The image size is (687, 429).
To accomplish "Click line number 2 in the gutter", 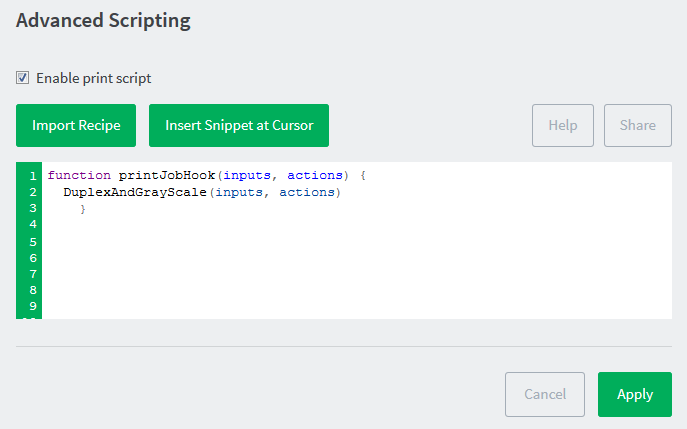I will pyautogui.click(x=33, y=192).
